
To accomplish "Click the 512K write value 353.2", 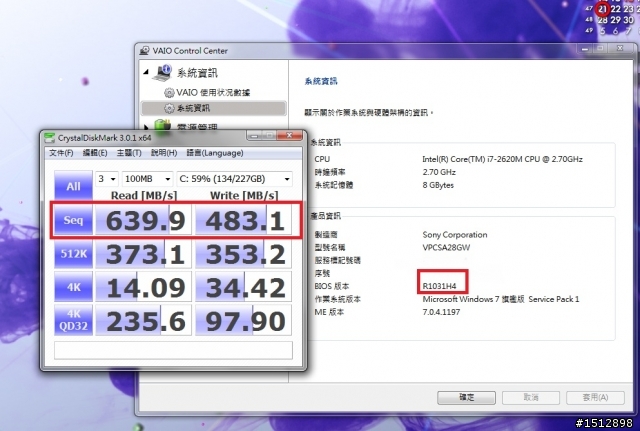I will (244, 254).
